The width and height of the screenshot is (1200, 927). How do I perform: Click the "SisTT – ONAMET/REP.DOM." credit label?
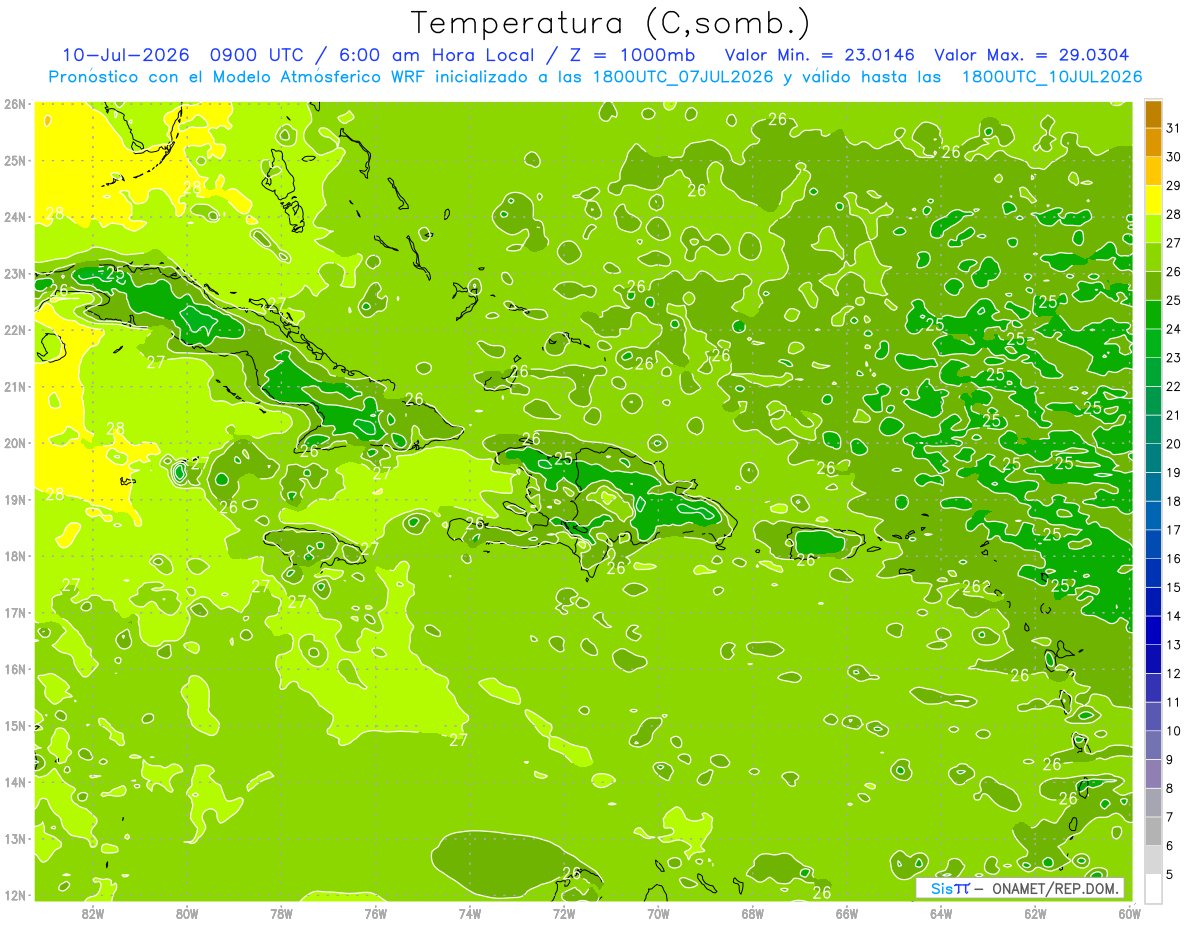coord(1020,888)
